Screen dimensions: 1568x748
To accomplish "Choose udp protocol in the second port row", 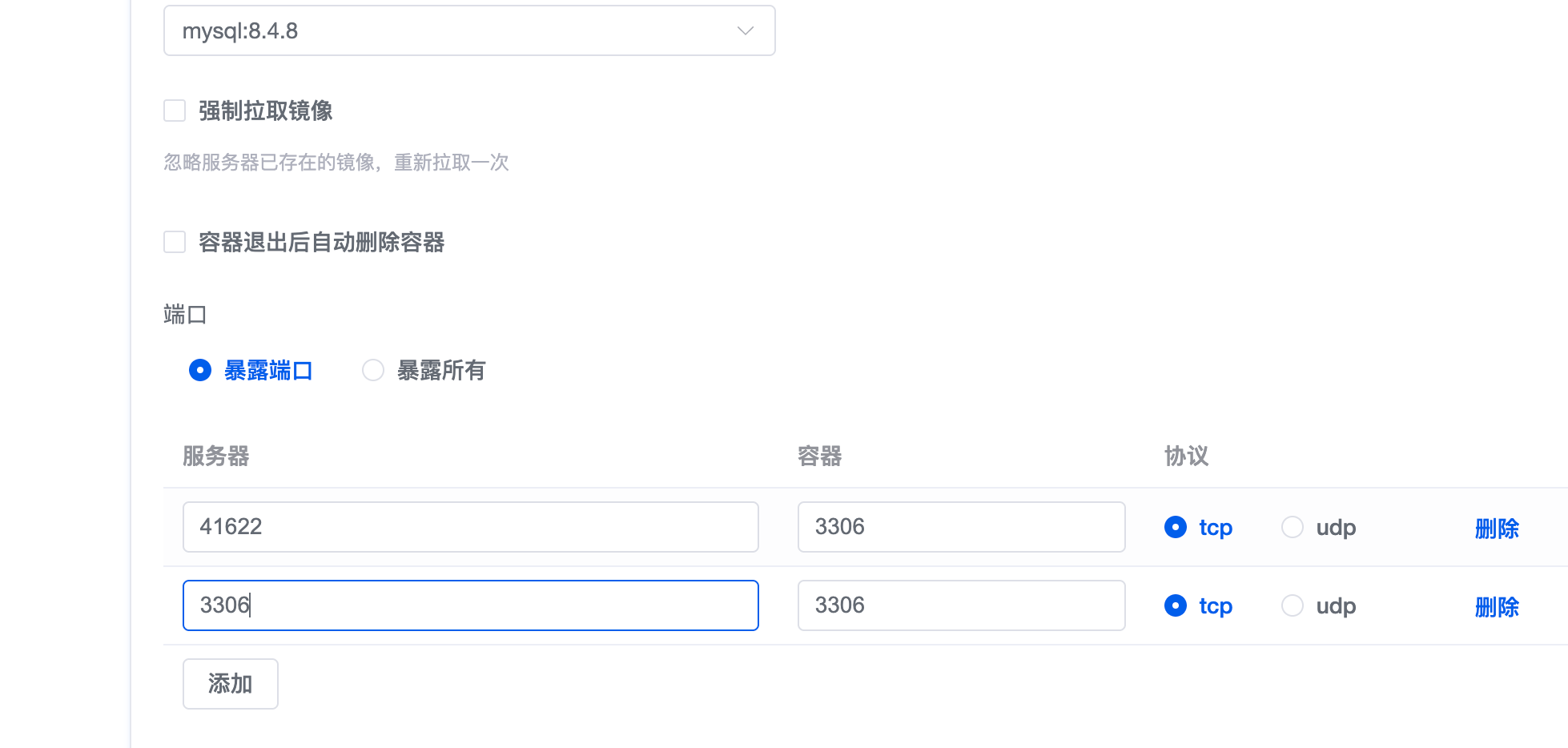I will click(x=1293, y=605).
